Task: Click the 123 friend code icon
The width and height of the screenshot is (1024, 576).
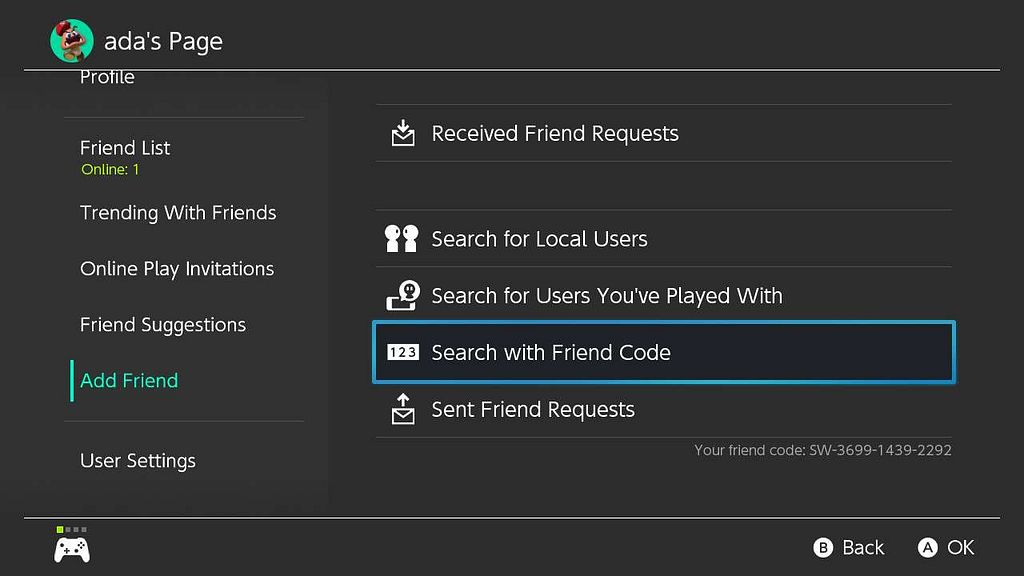Action: coord(403,352)
